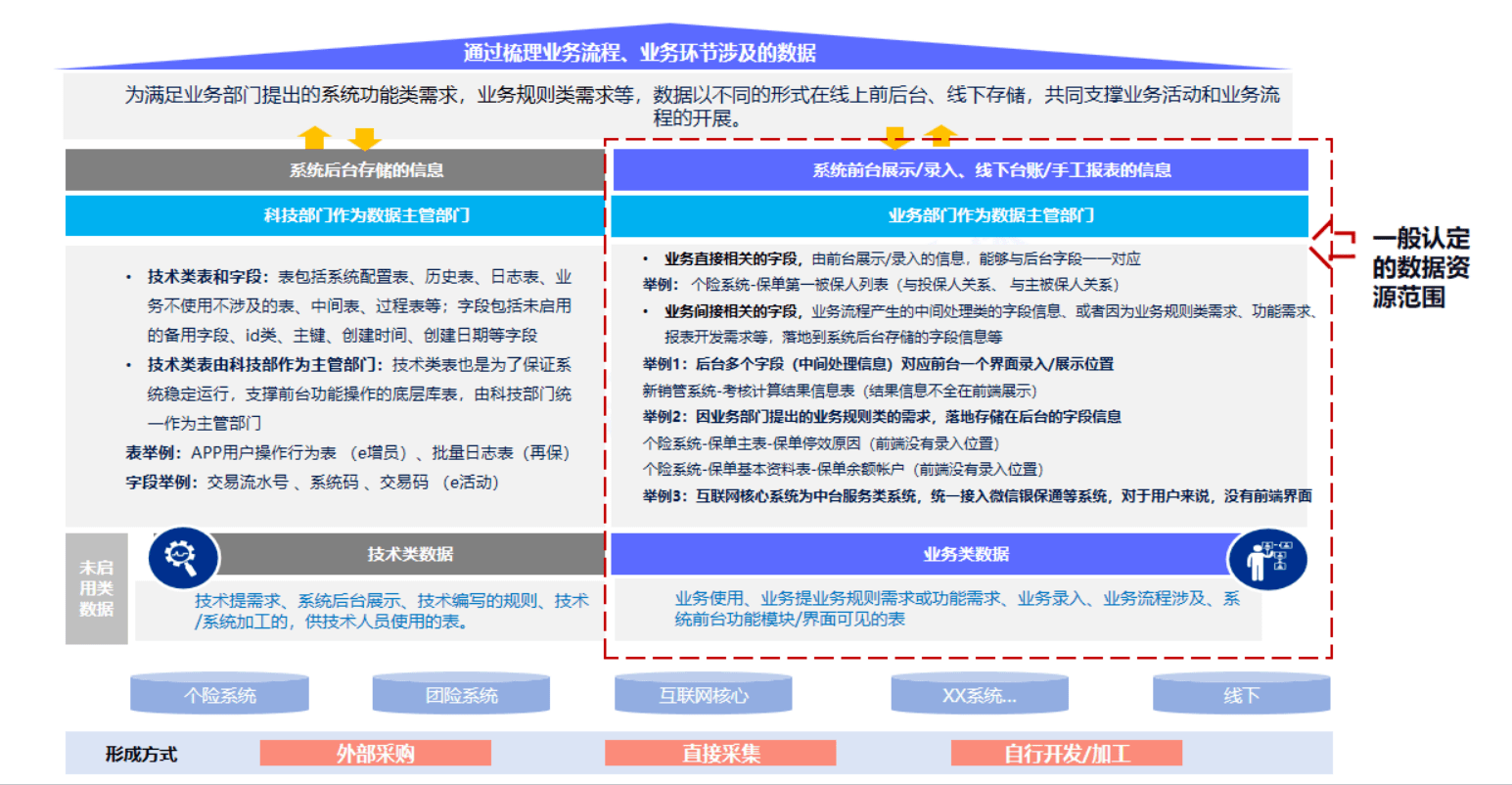Click yellow down arrow above 系统后台存储的信息
1512x785 pixels.
[364, 138]
